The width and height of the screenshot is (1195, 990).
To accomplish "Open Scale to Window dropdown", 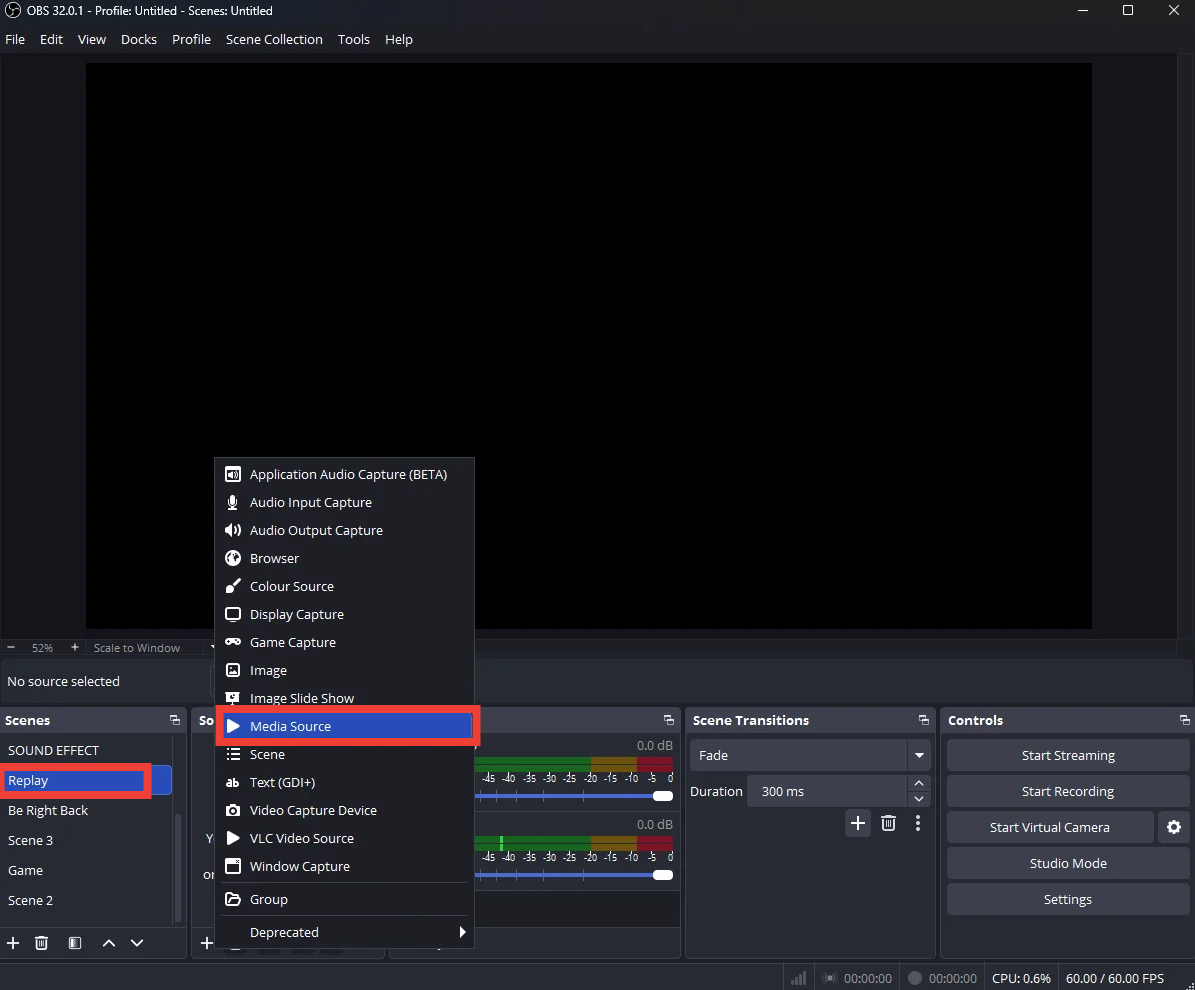I will (152, 647).
